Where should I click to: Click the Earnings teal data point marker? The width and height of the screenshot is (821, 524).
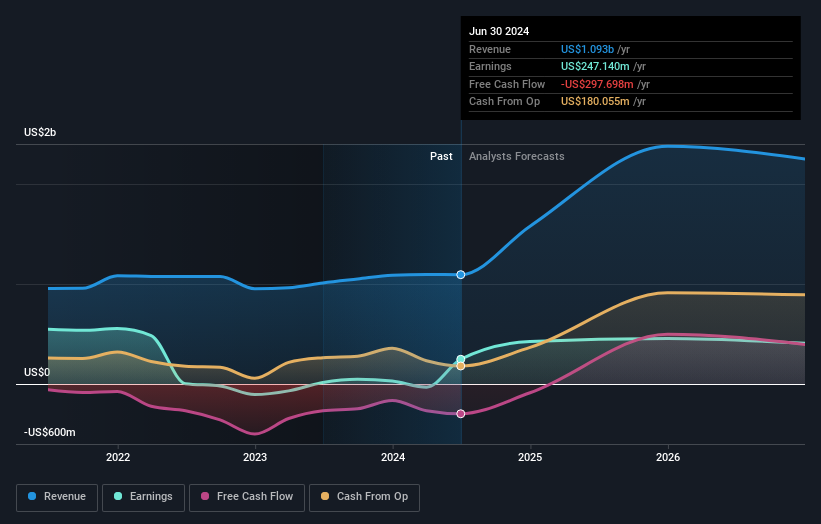click(461, 359)
